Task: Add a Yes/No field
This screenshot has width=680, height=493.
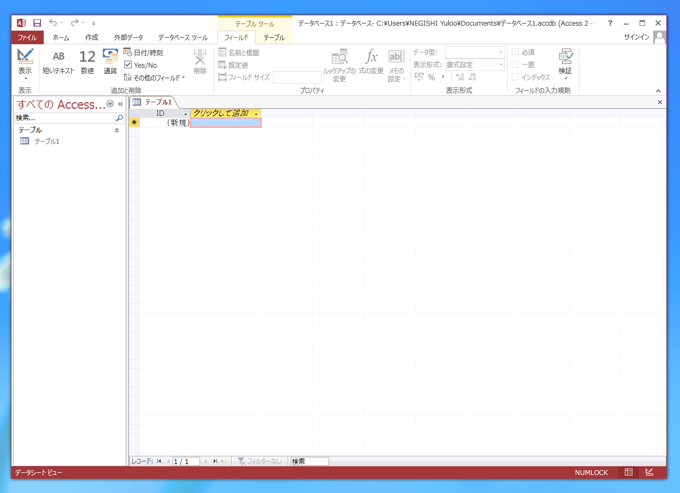Action: pos(141,65)
